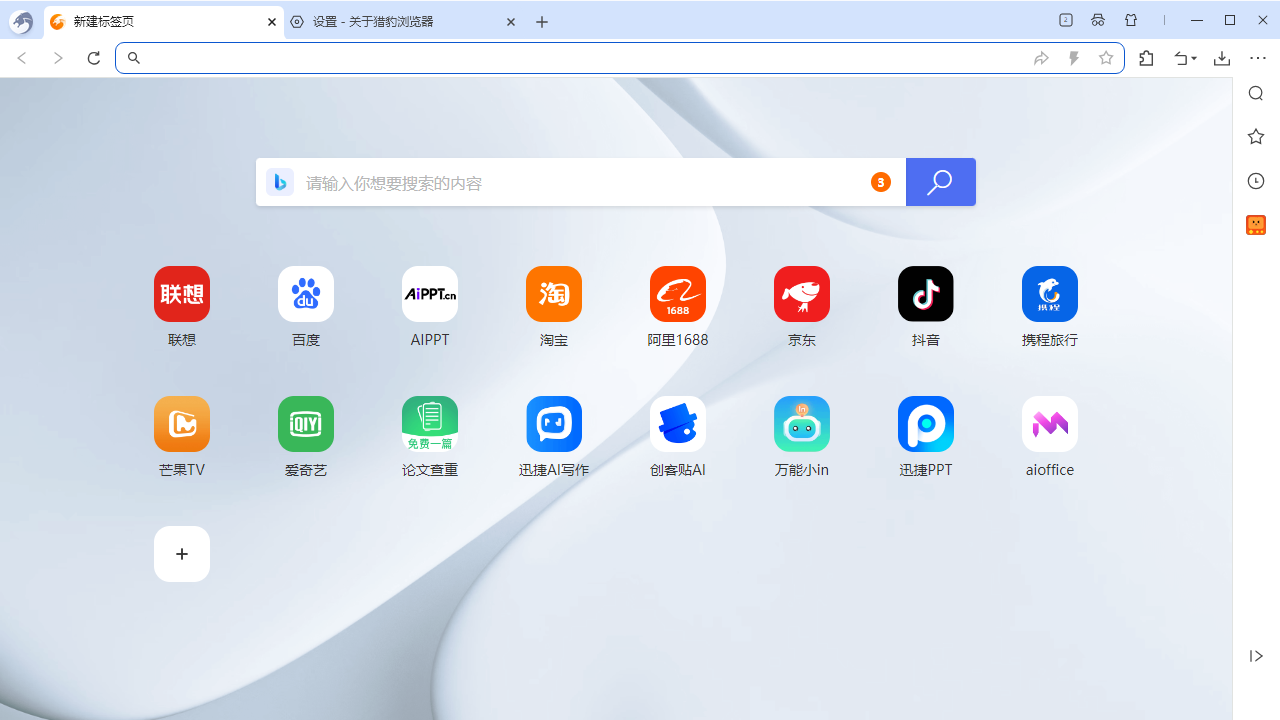Change browser skin using the T-shirt icon
Viewport: 1280px width, 720px height.
(1131, 21)
